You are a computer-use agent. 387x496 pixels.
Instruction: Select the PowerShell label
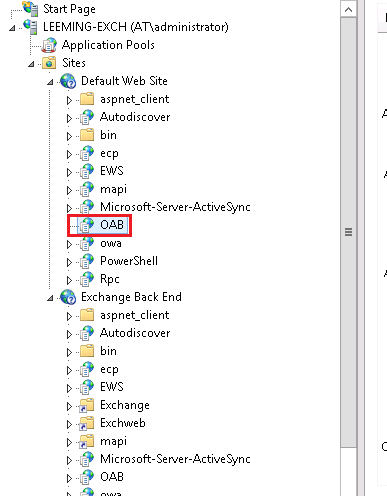click(x=129, y=261)
